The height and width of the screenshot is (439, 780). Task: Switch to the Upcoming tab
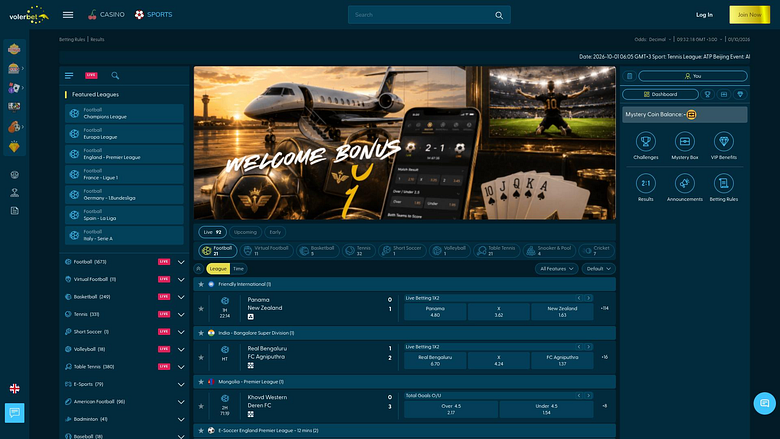coord(245,232)
